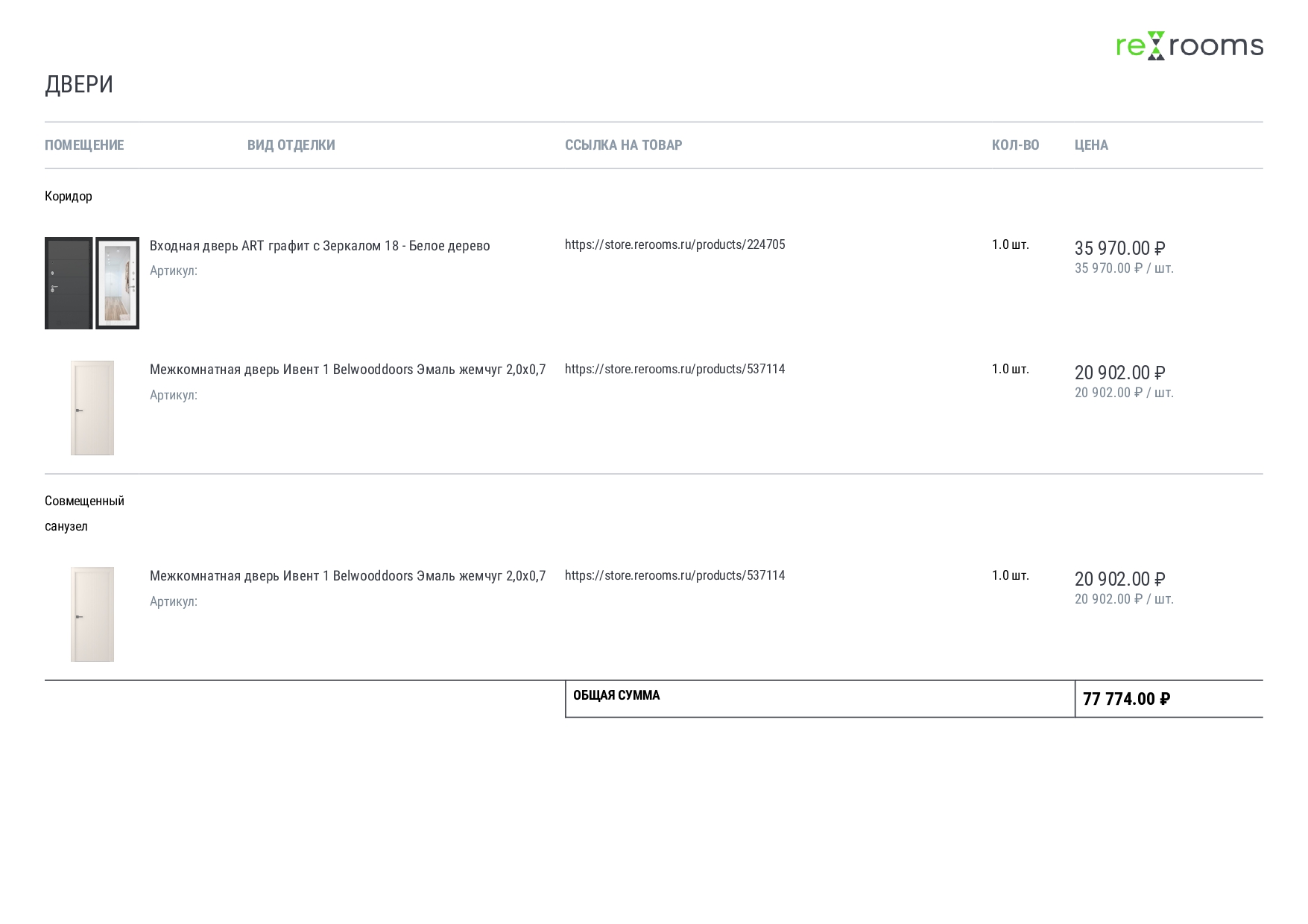Viewport: 1308px width, 924px height.
Task: Click the rerooms logo
Action: click(x=1189, y=45)
